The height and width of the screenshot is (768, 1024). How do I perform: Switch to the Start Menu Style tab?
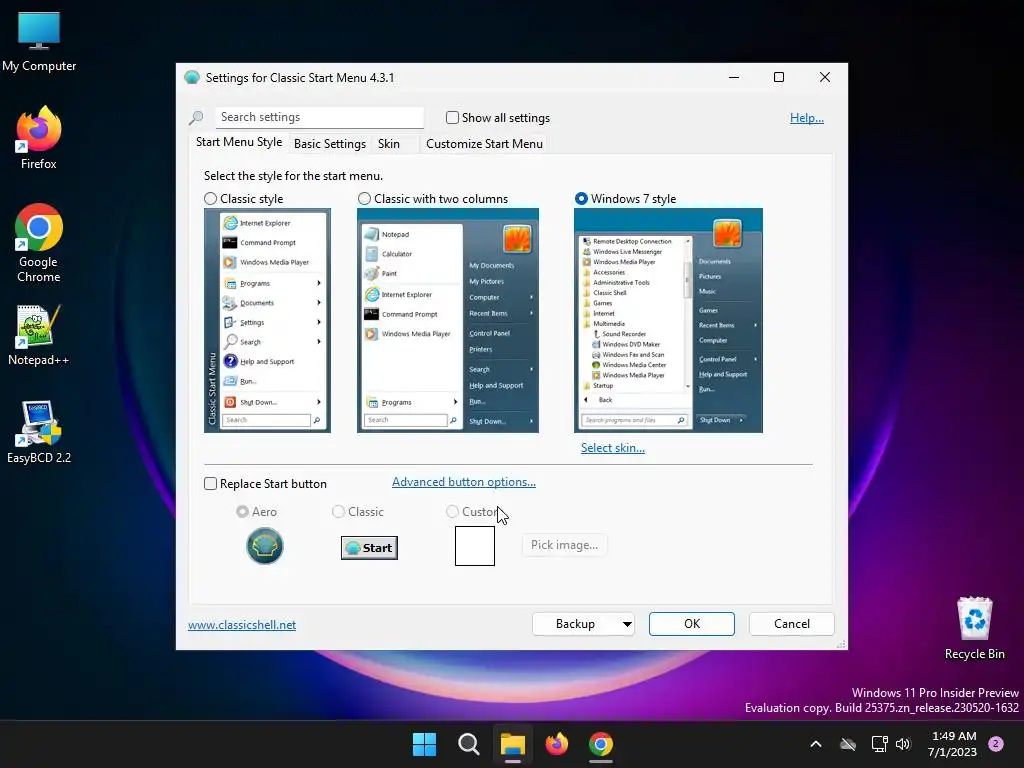pyautogui.click(x=239, y=142)
